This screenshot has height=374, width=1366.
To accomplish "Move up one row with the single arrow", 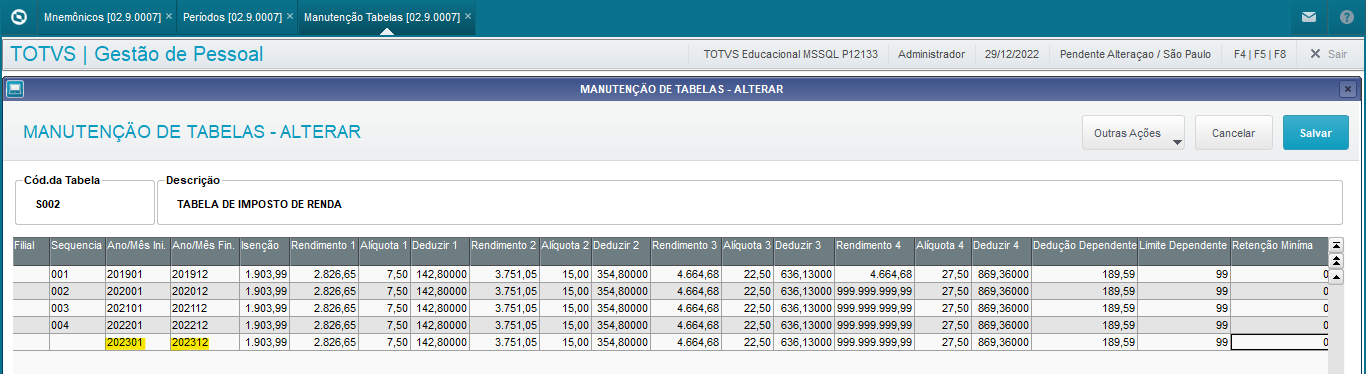I will tap(1336, 276).
